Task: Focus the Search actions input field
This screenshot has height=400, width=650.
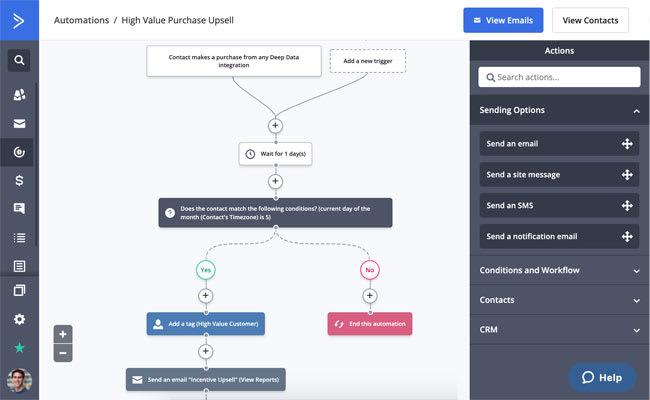Action: [x=559, y=77]
